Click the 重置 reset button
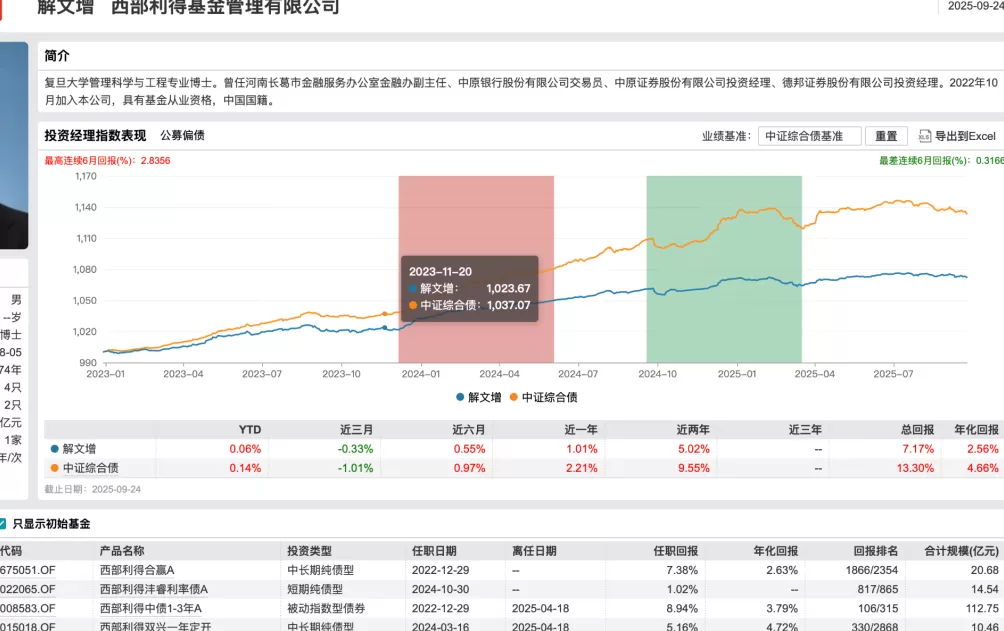Image resolution: width=1004 pixels, height=631 pixels. click(x=886, y=135)
